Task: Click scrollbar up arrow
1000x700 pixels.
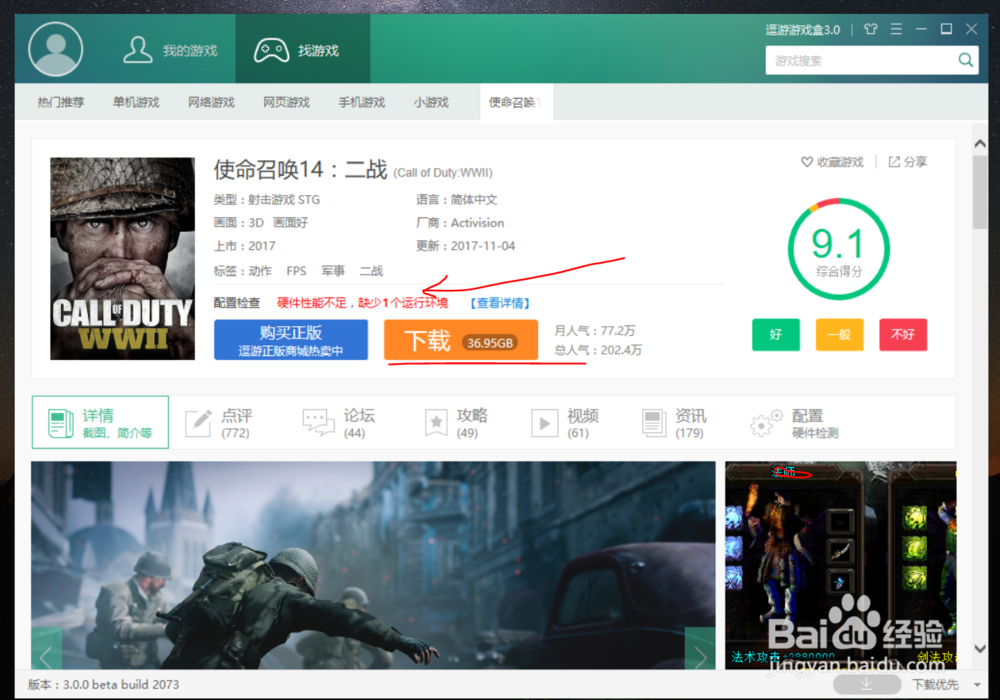Action: point(980,144)
